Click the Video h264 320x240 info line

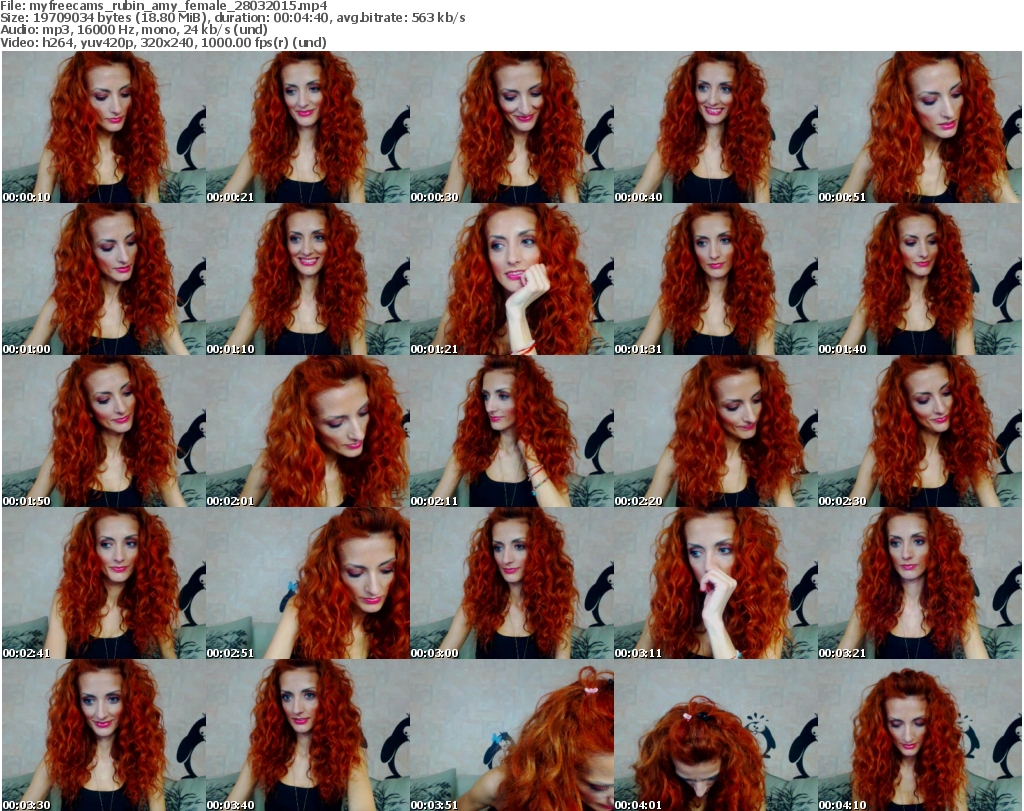(163, 42)
